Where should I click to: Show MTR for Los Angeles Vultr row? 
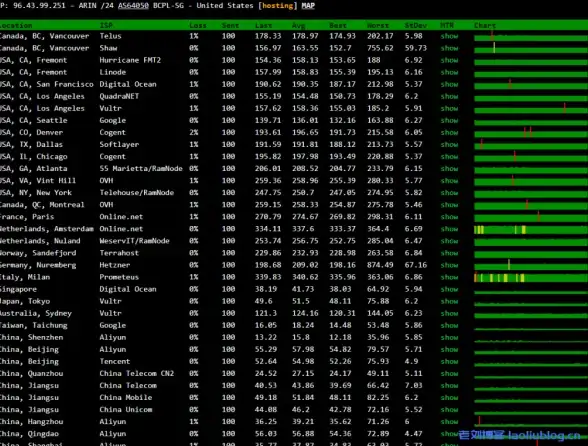tap(449, 108)
